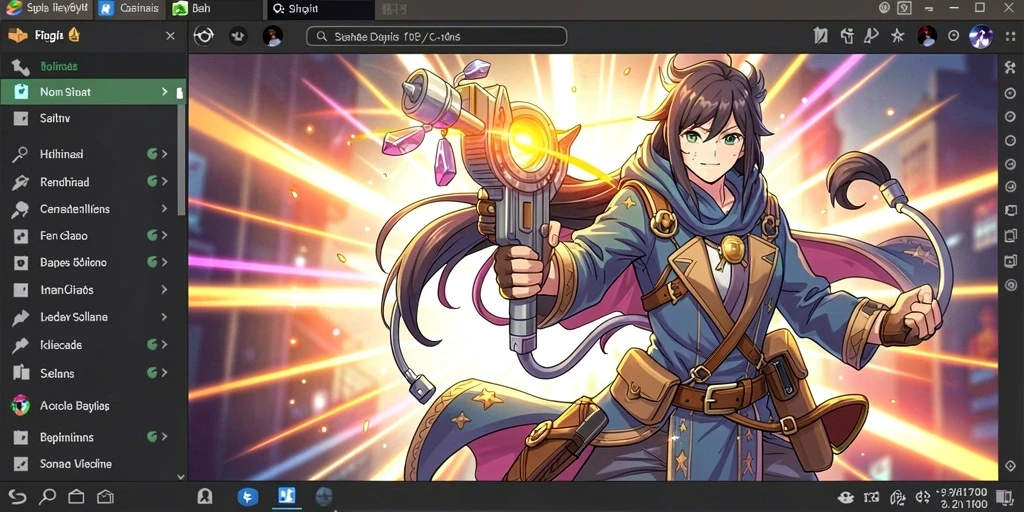The width and height of the screenshot is (1024, 512).
Task: Close the Fiagis sidebar panel
Action: (170, 36)
